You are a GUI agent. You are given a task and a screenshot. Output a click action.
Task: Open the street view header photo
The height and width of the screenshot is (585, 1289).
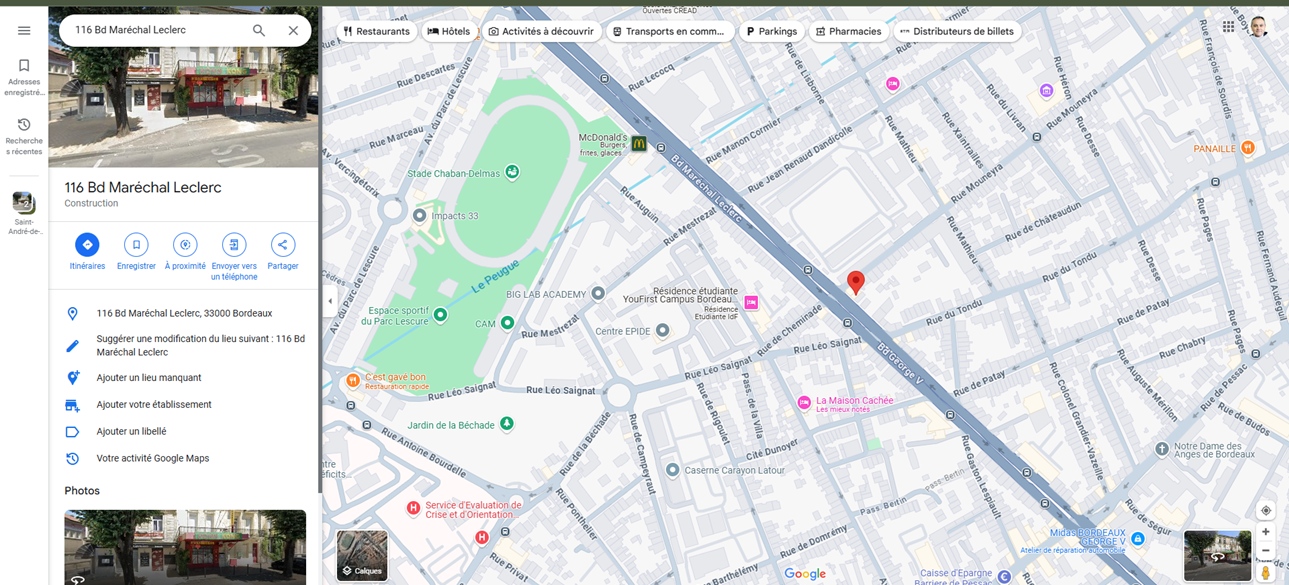coord(184,108)
